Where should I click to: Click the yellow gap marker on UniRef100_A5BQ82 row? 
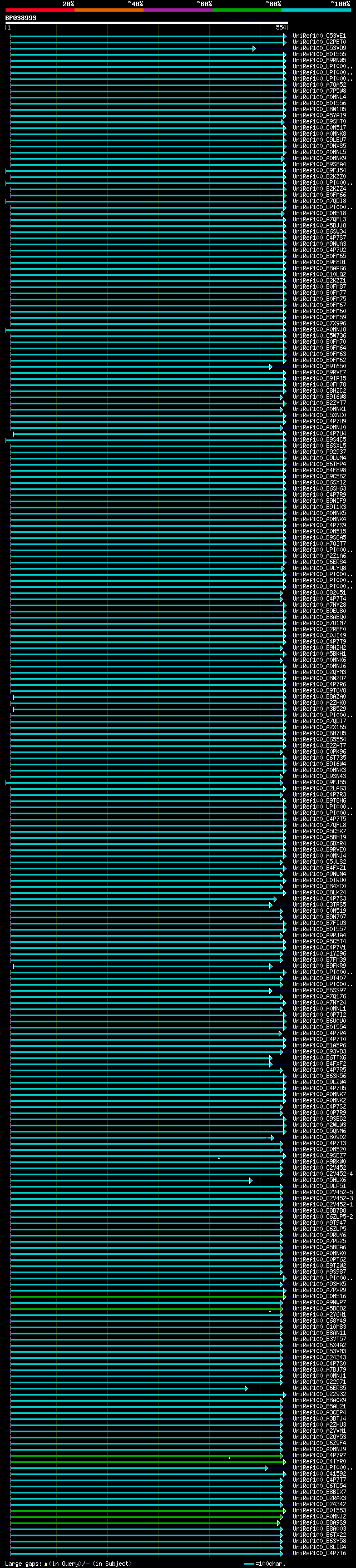(x=270, y=1310)
